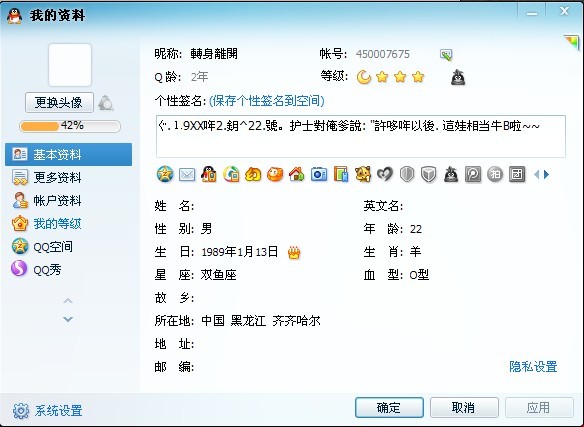Open the house icon service

297,174
